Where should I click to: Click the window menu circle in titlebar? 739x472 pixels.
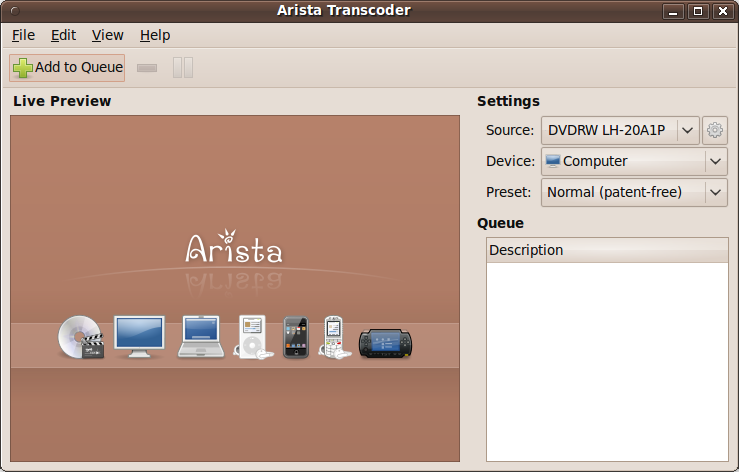click(x=15, y=11)
